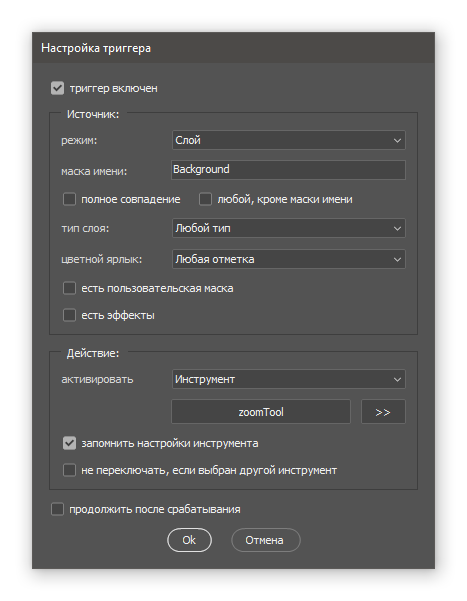Click the zoomTool button
This screenshot has height=601, width=467.
point(261,412)
